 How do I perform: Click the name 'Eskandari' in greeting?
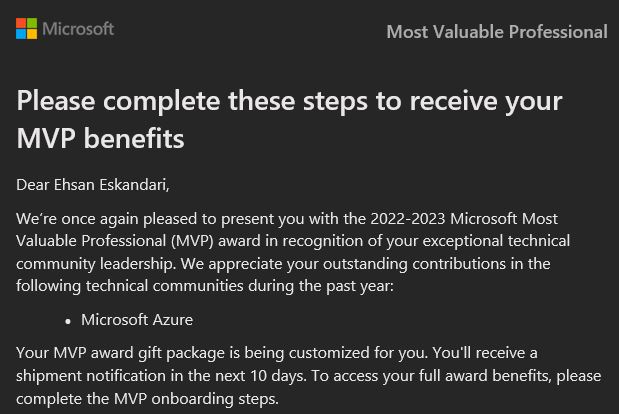click(133, 185)
